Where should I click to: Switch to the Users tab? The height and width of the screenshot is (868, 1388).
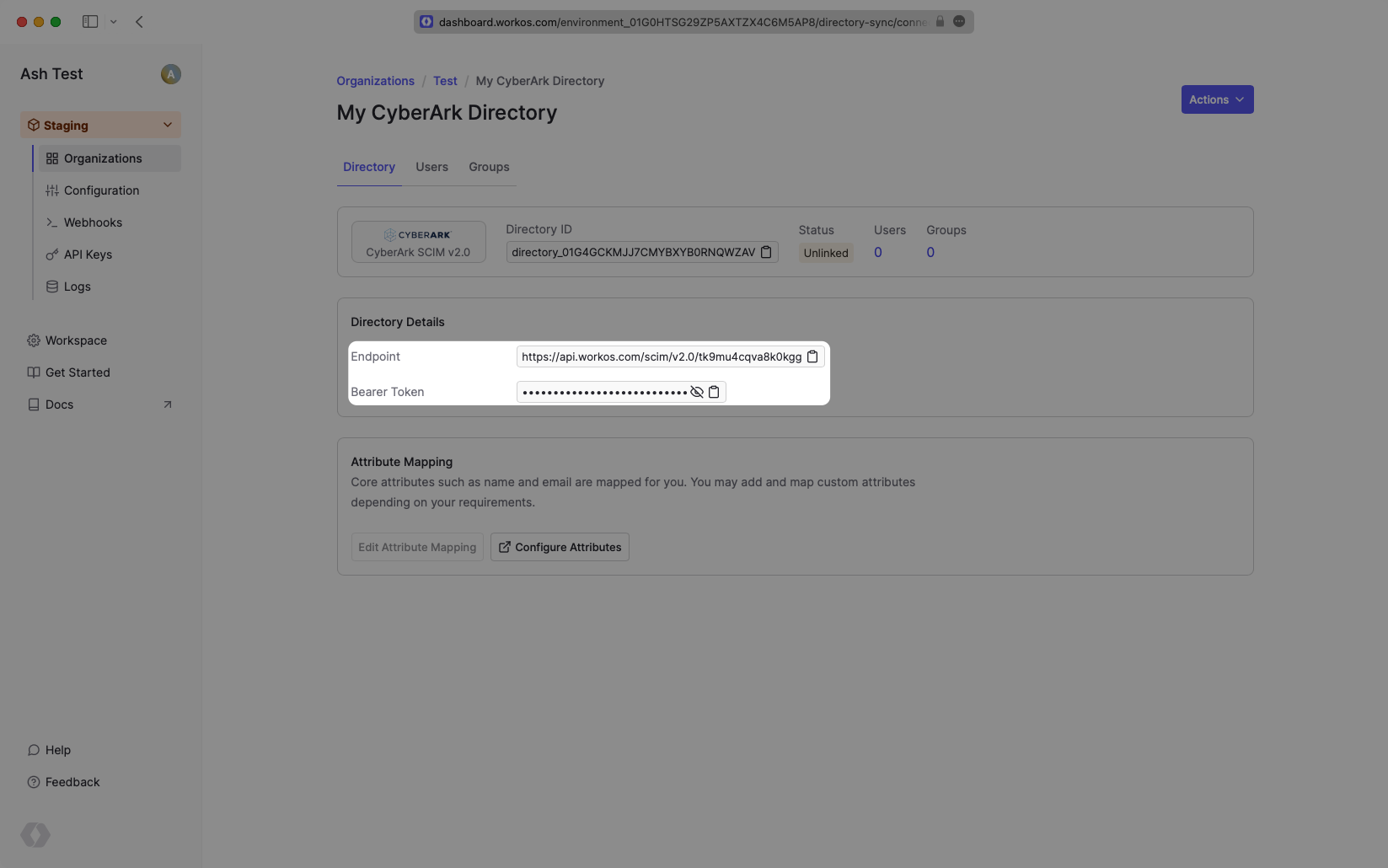tap(431, 166)
